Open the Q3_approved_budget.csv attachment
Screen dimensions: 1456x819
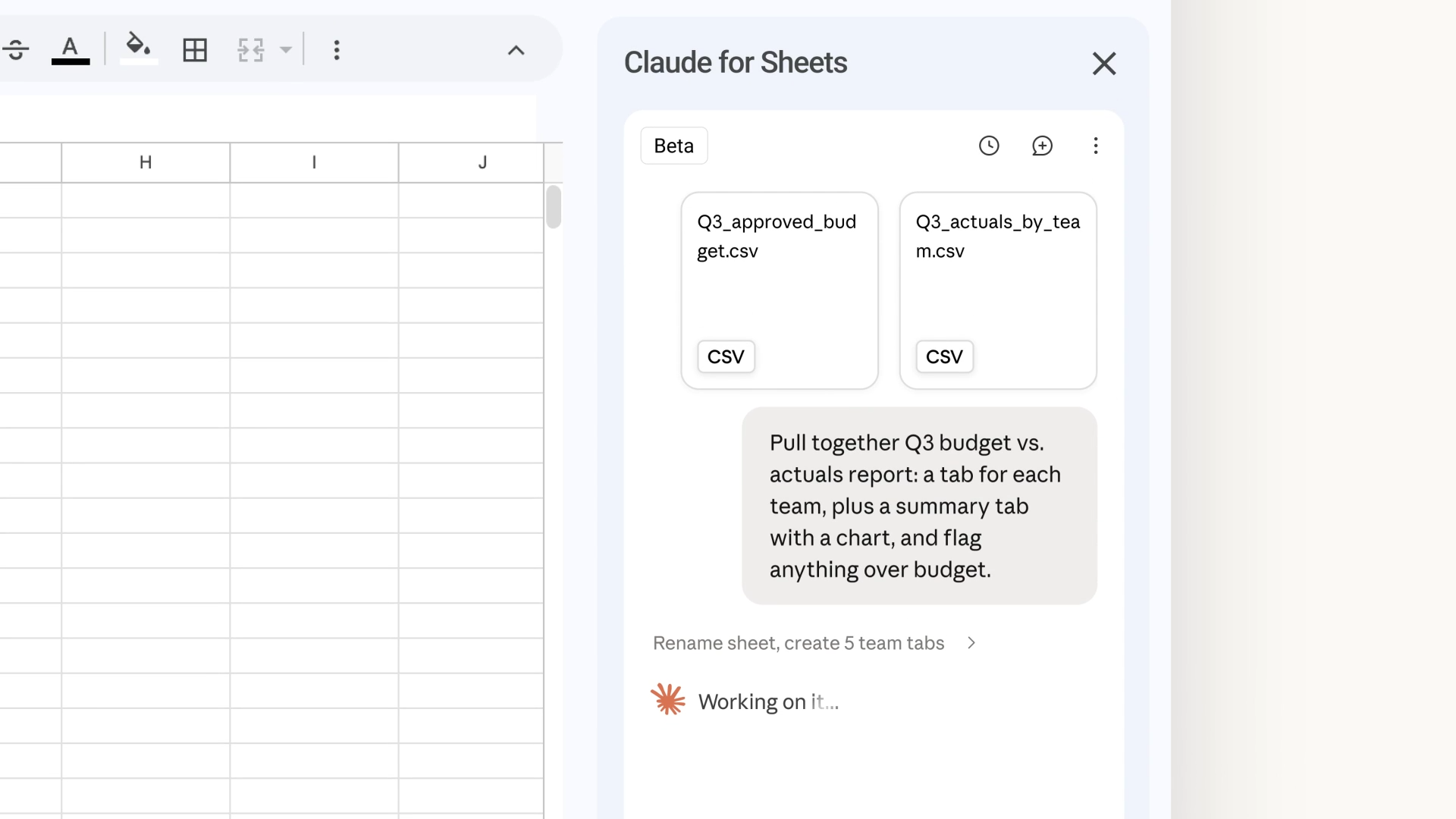coord(780,290)
